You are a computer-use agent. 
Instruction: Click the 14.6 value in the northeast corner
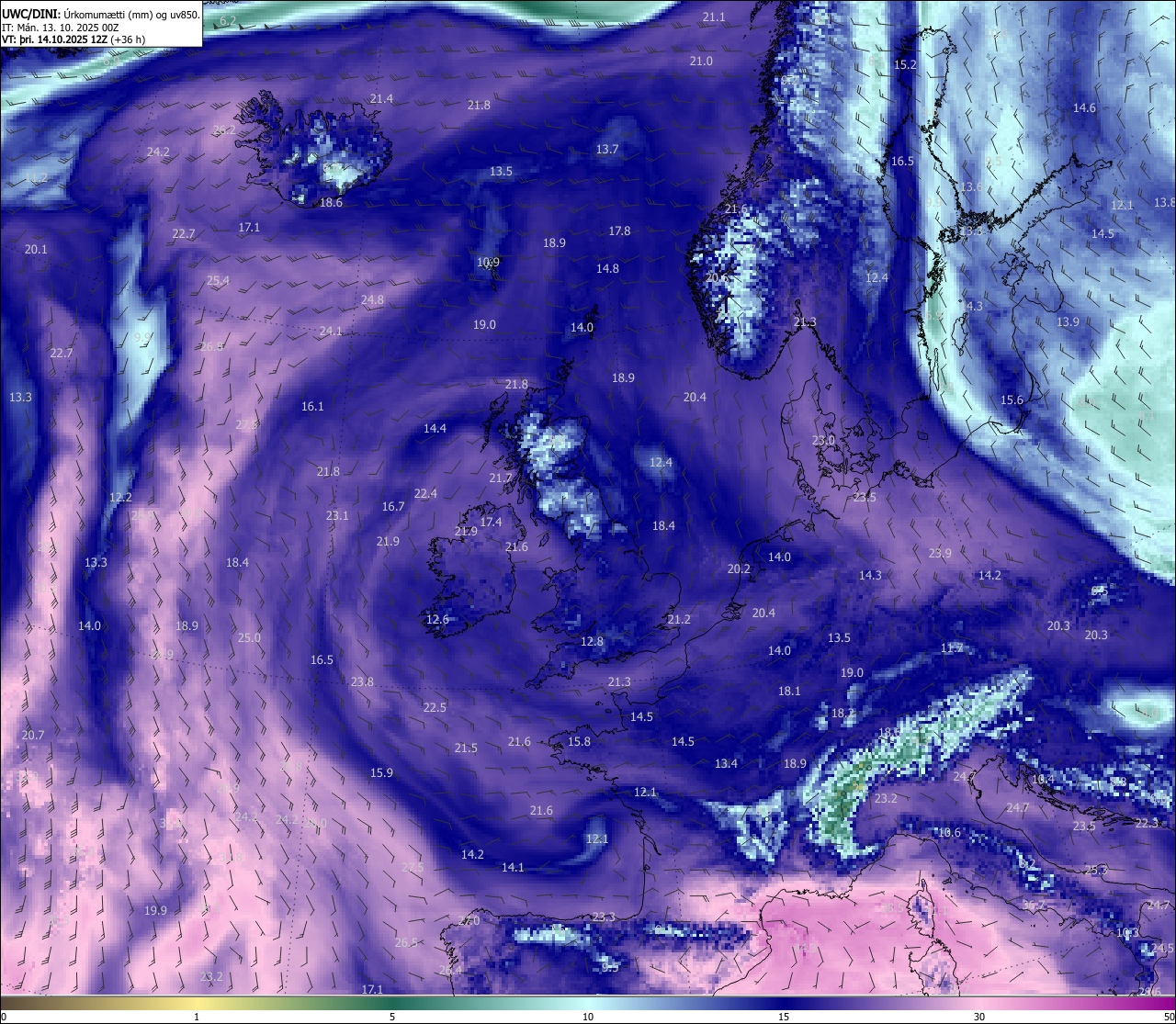point(1084,107)
